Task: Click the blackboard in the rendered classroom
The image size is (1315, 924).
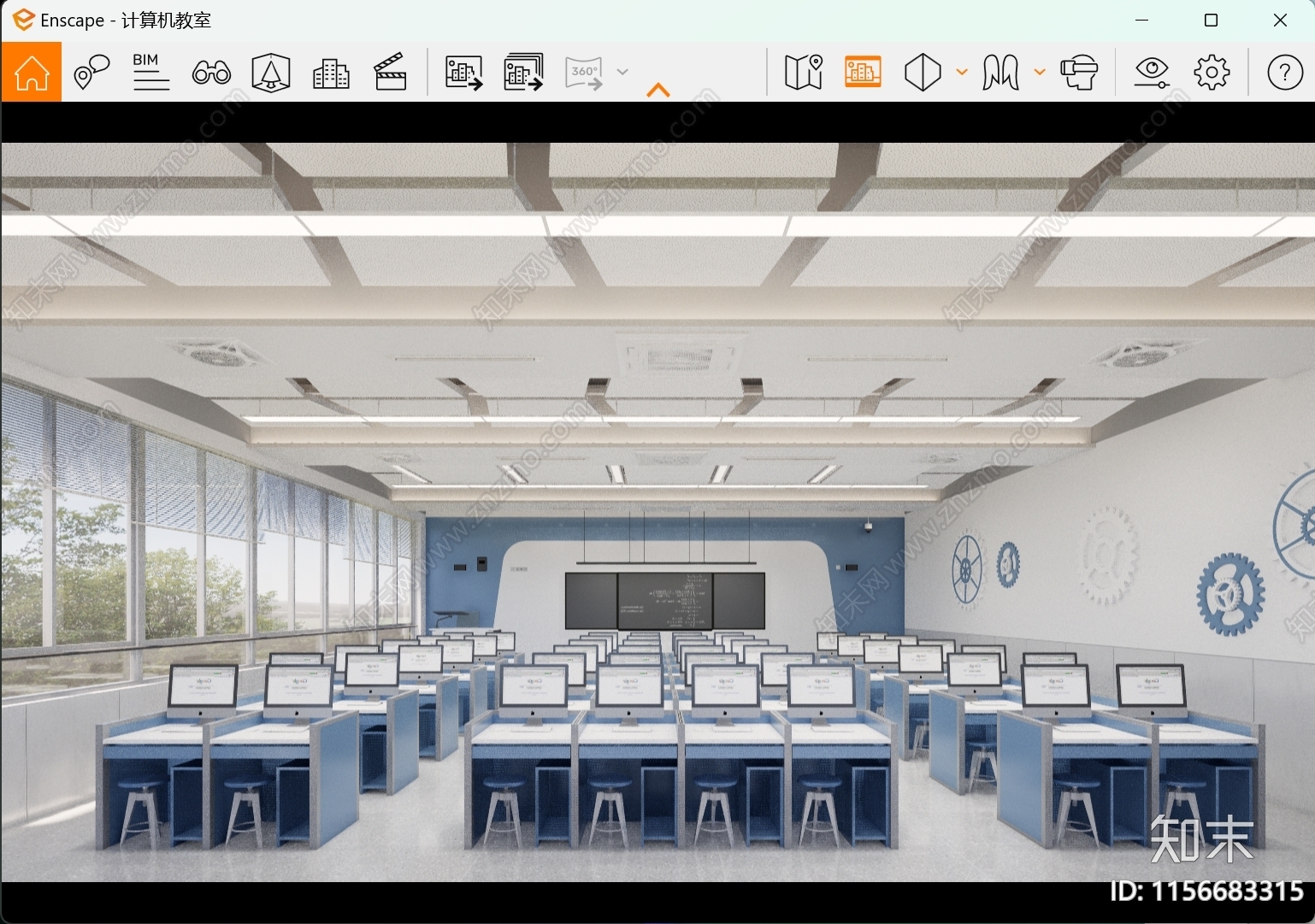Action: (665, 600)
